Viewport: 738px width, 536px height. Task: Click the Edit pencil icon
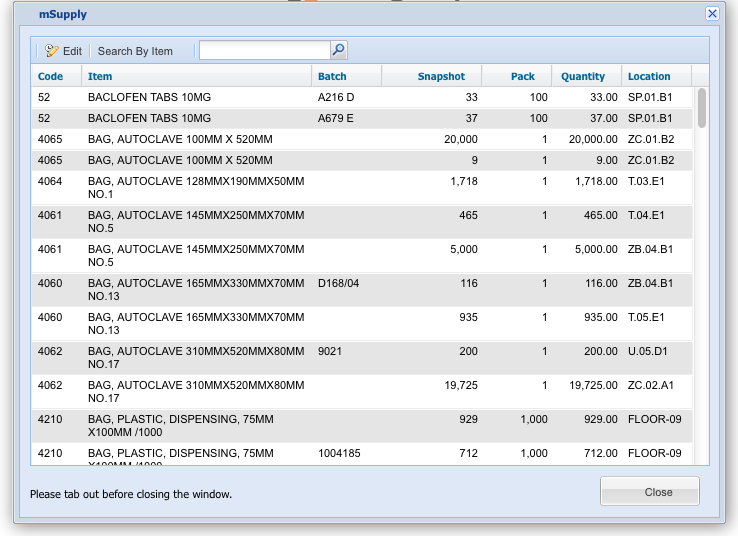(x=53, y=51)
